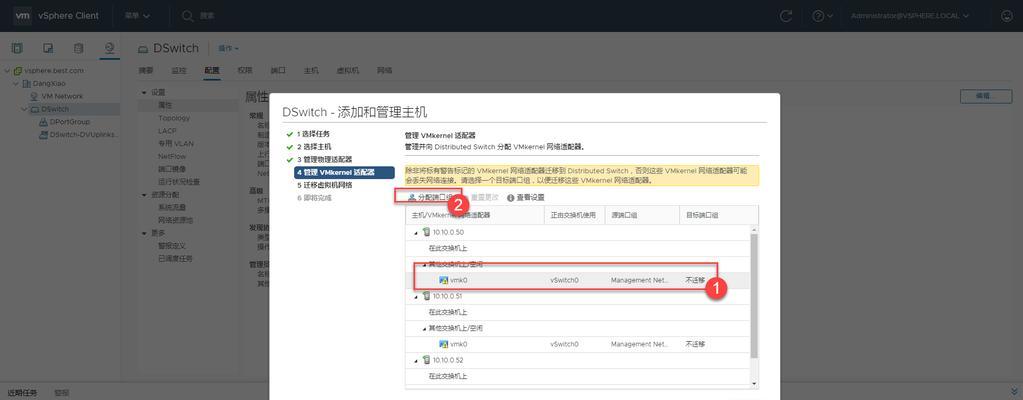1023x400 pixels.
Task: Collapse the DangXiao datacenter node
Action: (16, 84)
